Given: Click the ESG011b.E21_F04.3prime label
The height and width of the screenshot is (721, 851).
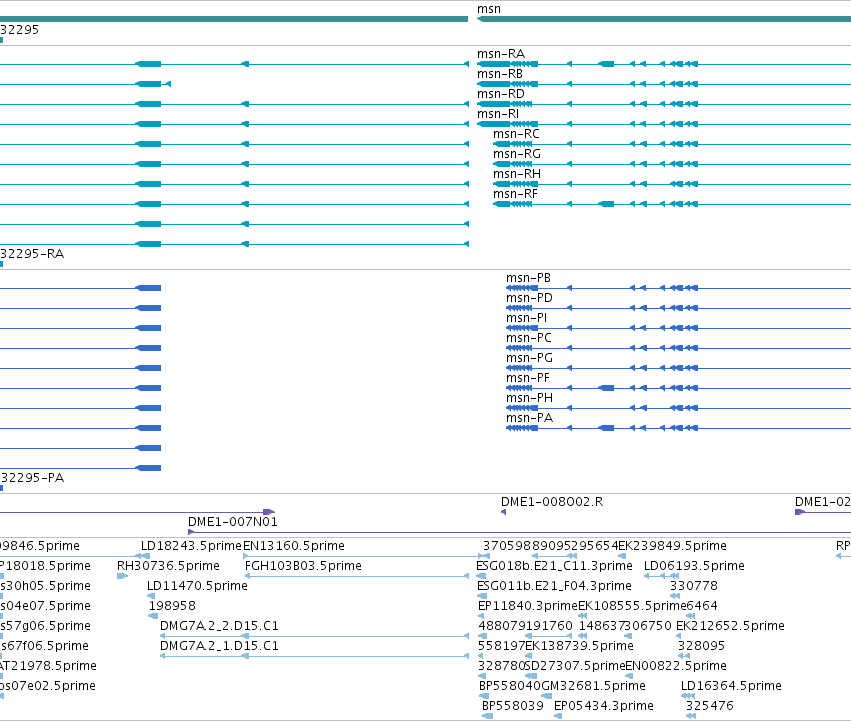Looking at the screenshot, I should click(x=554, y=586).
